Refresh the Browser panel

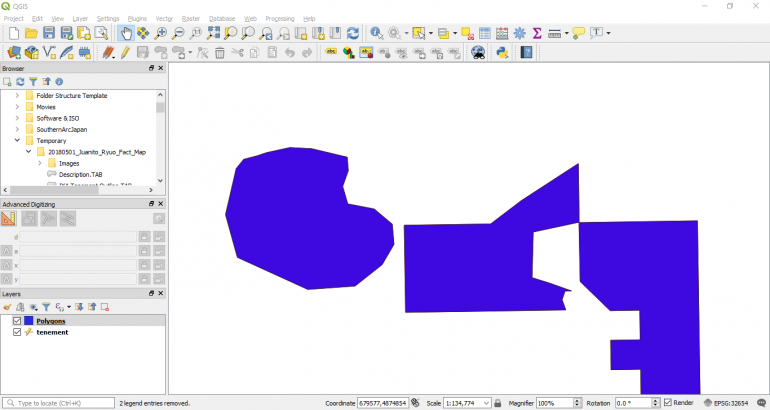point(20,82)
